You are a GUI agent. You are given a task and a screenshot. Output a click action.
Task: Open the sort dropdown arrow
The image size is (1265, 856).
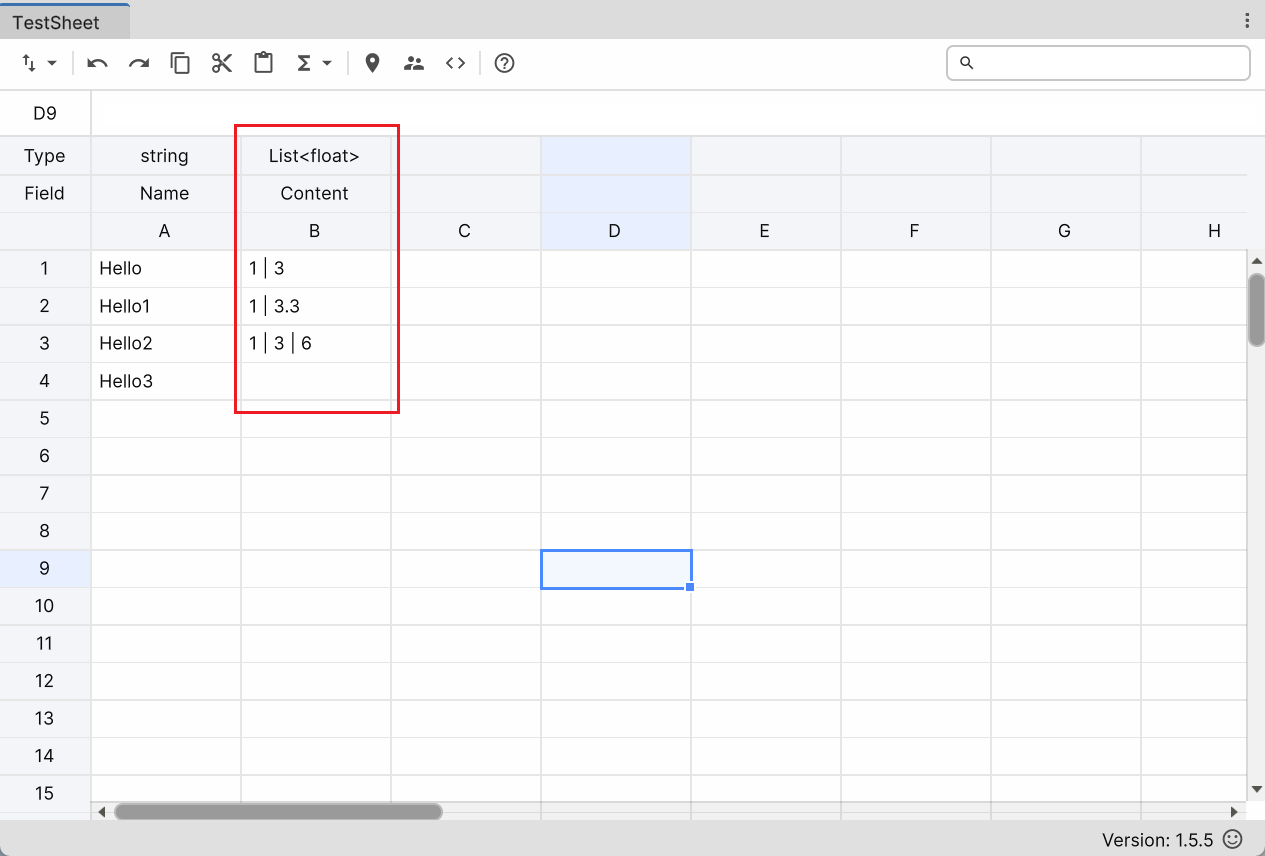[x=52, y=63]
